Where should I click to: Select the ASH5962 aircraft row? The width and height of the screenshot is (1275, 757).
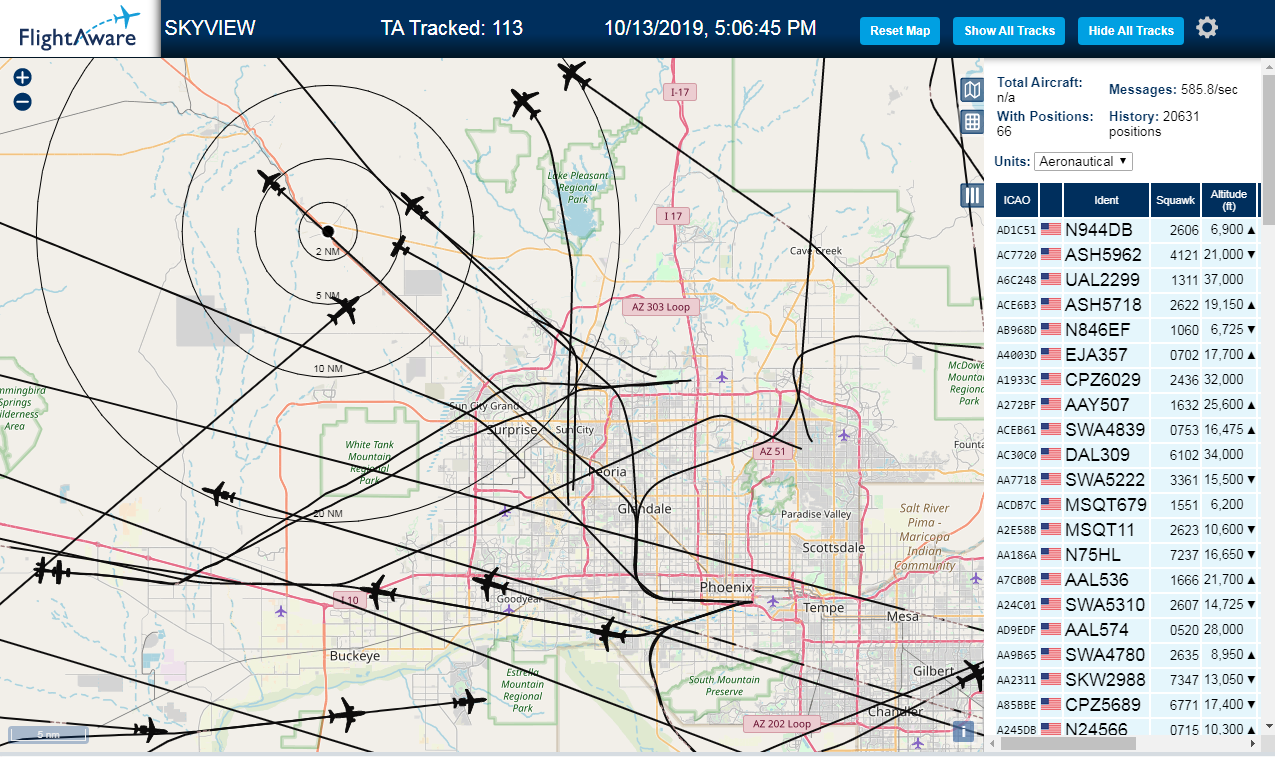1127,254
